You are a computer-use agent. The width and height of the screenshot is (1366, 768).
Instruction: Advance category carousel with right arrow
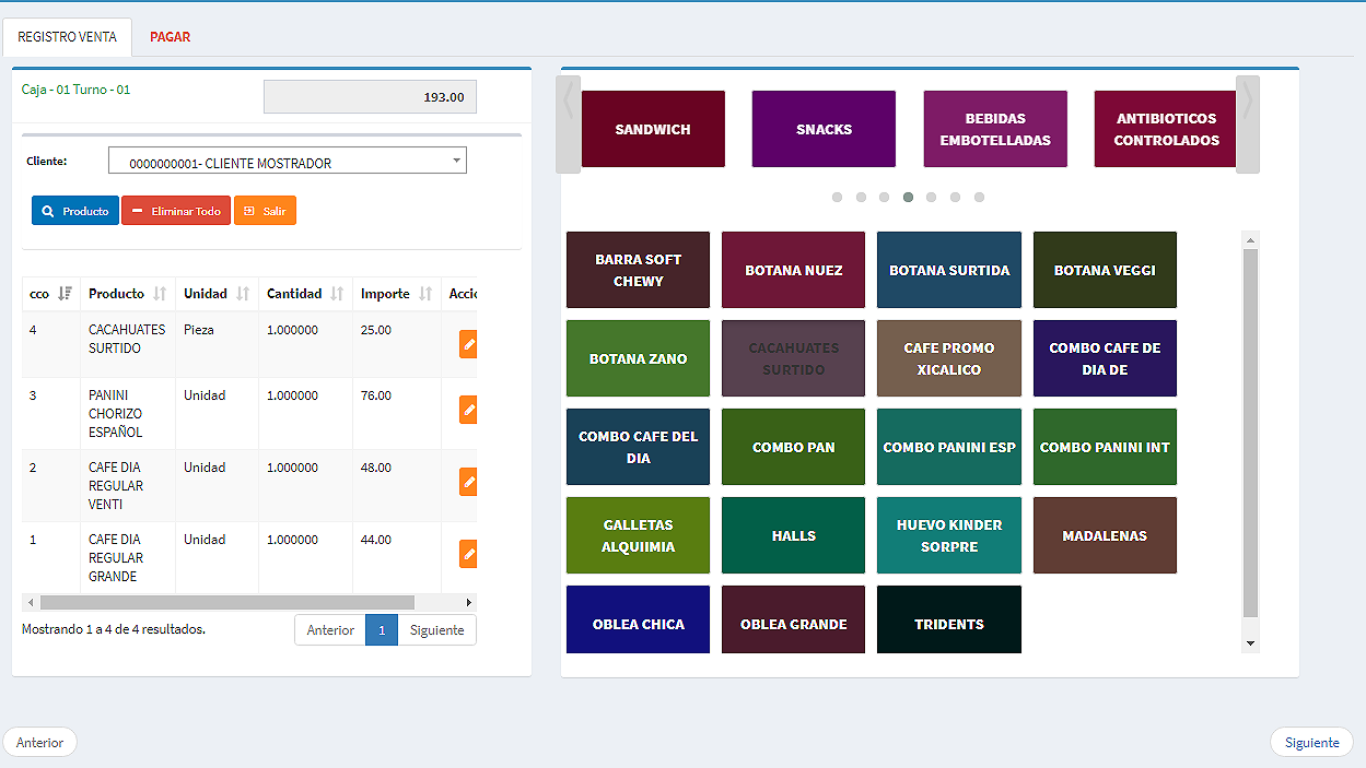1247,124
